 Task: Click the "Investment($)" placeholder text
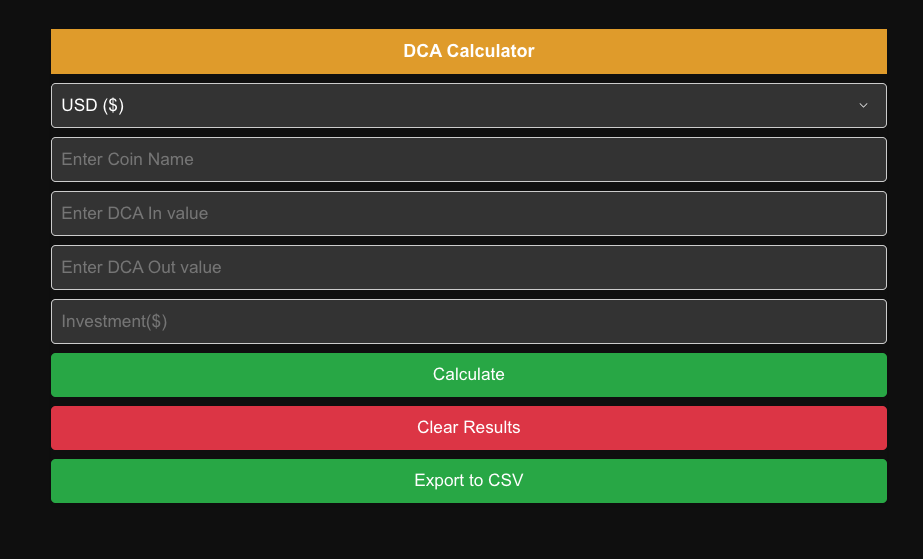point(114,321)
